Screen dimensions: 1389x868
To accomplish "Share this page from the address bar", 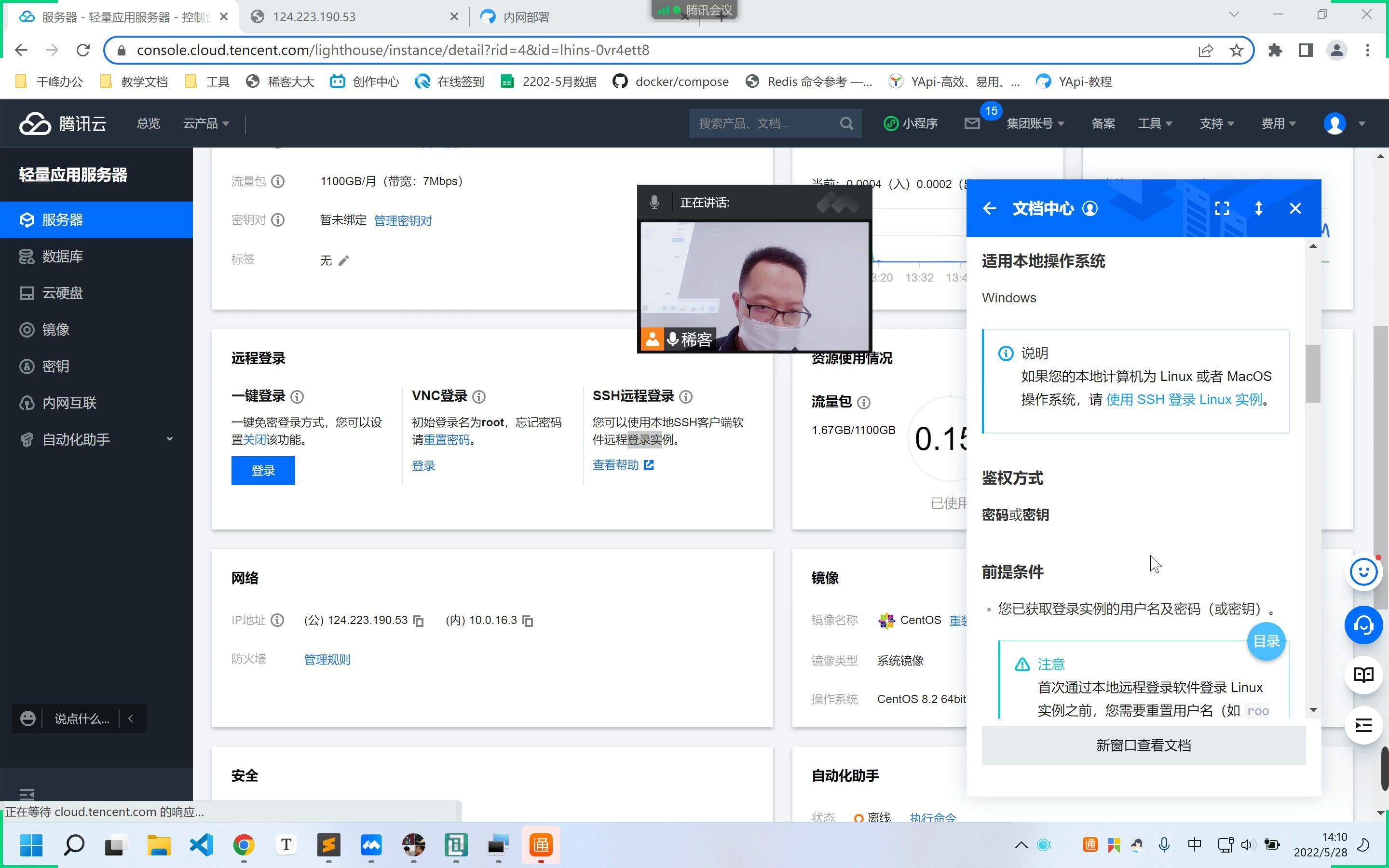I will coord(1205,51).
